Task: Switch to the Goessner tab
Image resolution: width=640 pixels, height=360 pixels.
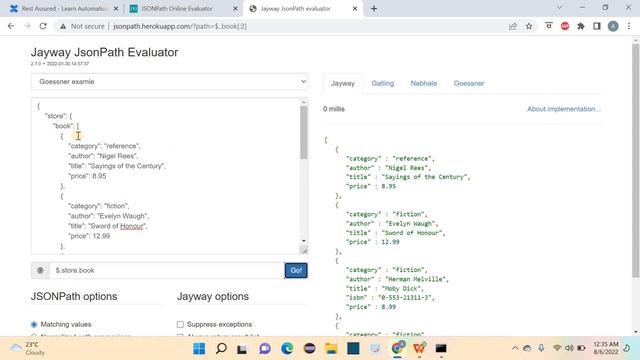Action: click(469, 83)
